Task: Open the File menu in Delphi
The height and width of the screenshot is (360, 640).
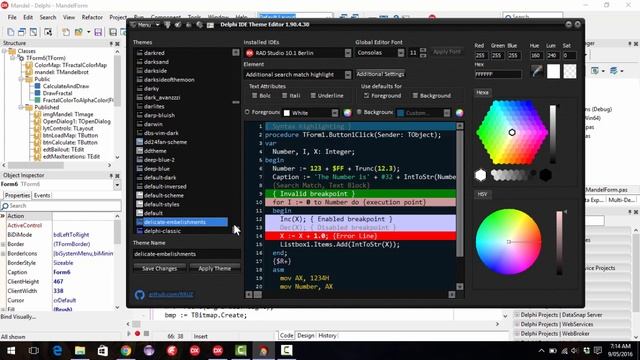Action: pos(12,17)
